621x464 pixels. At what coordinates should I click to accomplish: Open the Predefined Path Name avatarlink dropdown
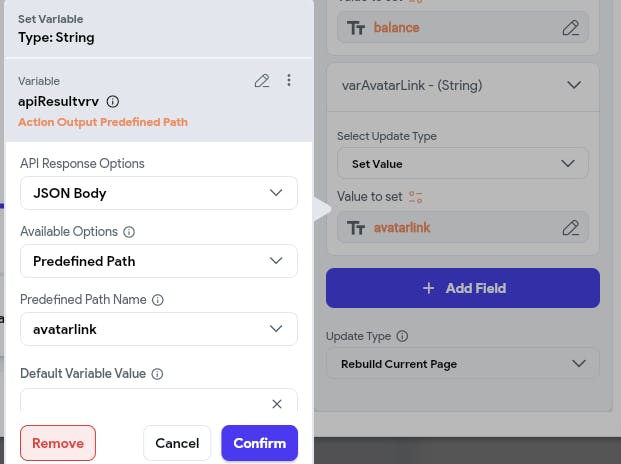(159, 329)
